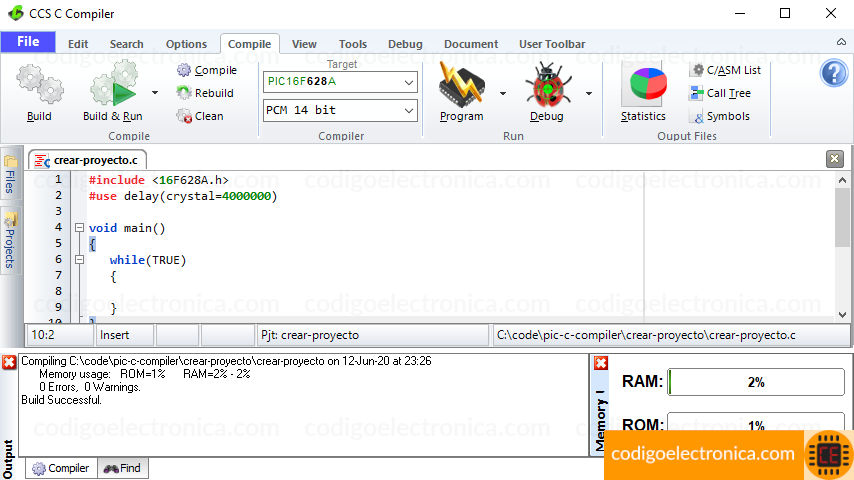Open the C/ASM List file
Screen dimensions: 854x480
click(x=725, y=70)
